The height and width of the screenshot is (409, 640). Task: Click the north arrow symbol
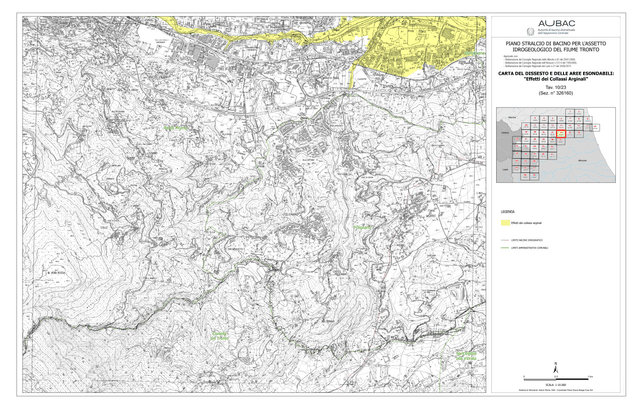pos(555,368)
